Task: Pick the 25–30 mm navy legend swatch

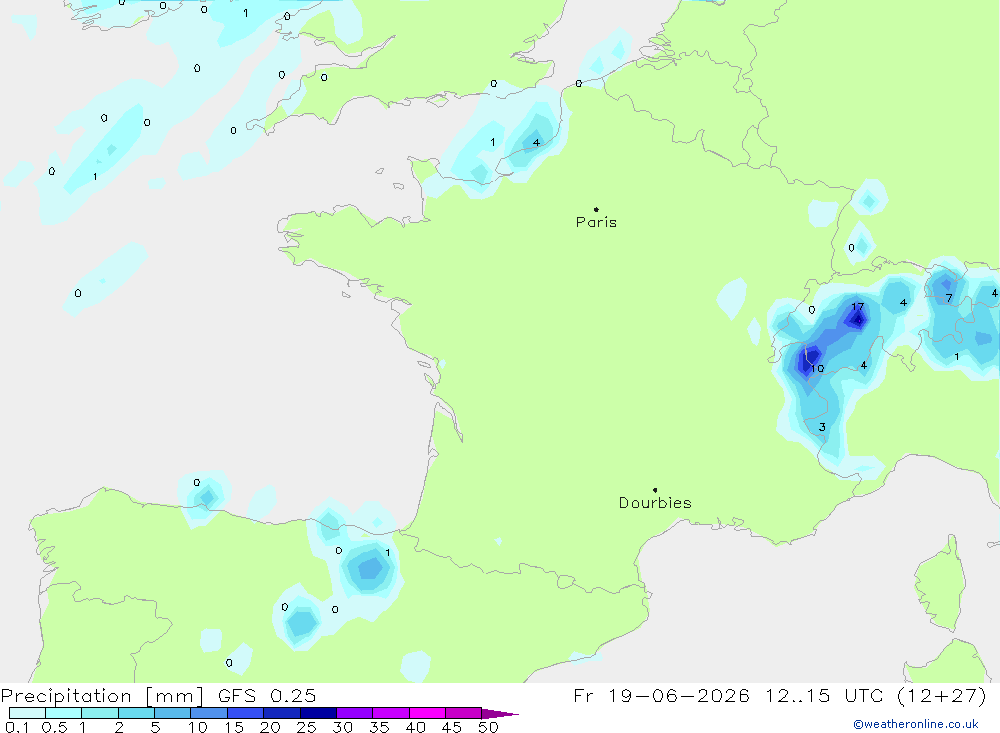Action: pyautogui.click(x=318, y=713)
